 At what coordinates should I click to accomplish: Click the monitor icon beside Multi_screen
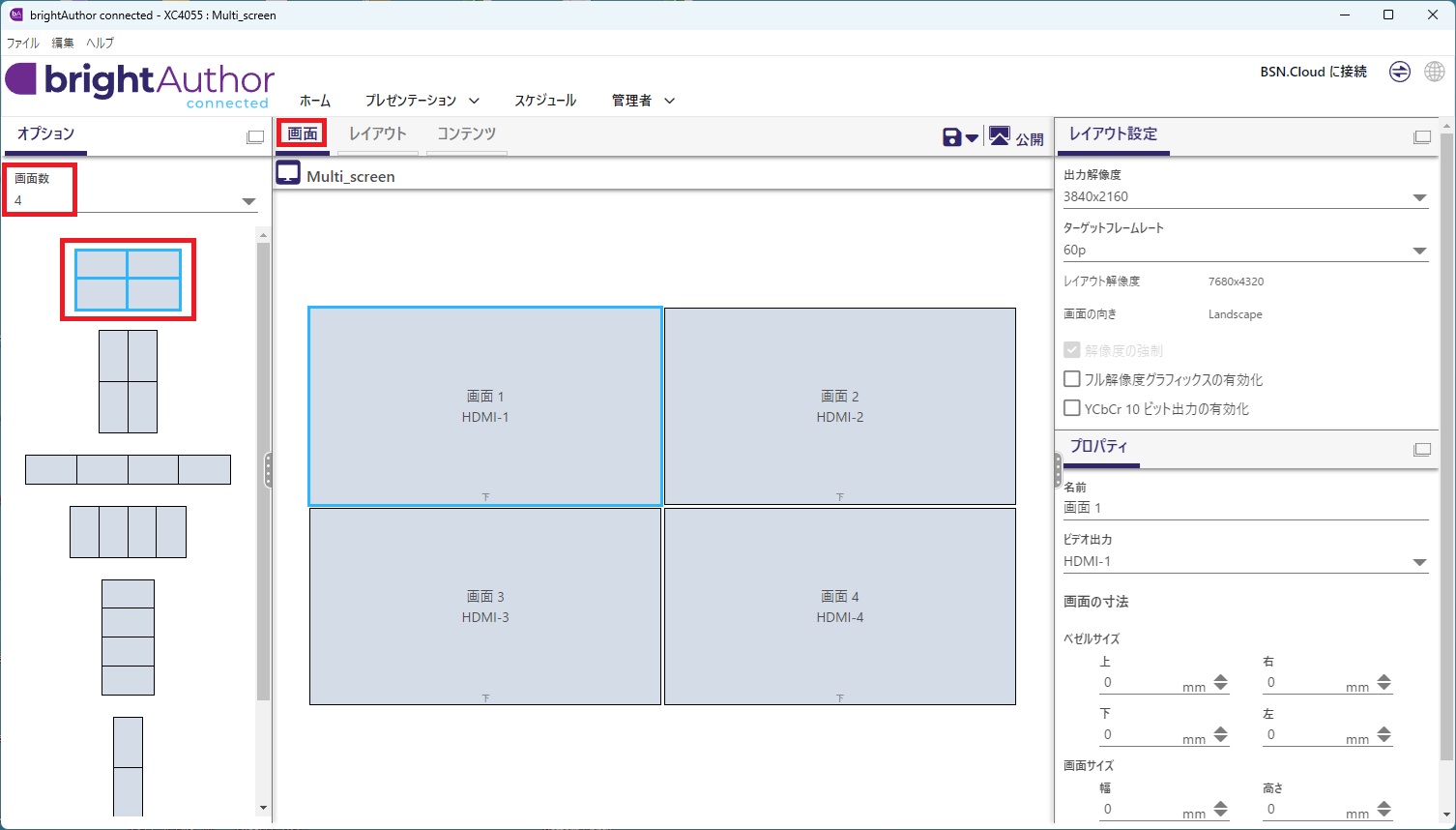pos(288,174)
